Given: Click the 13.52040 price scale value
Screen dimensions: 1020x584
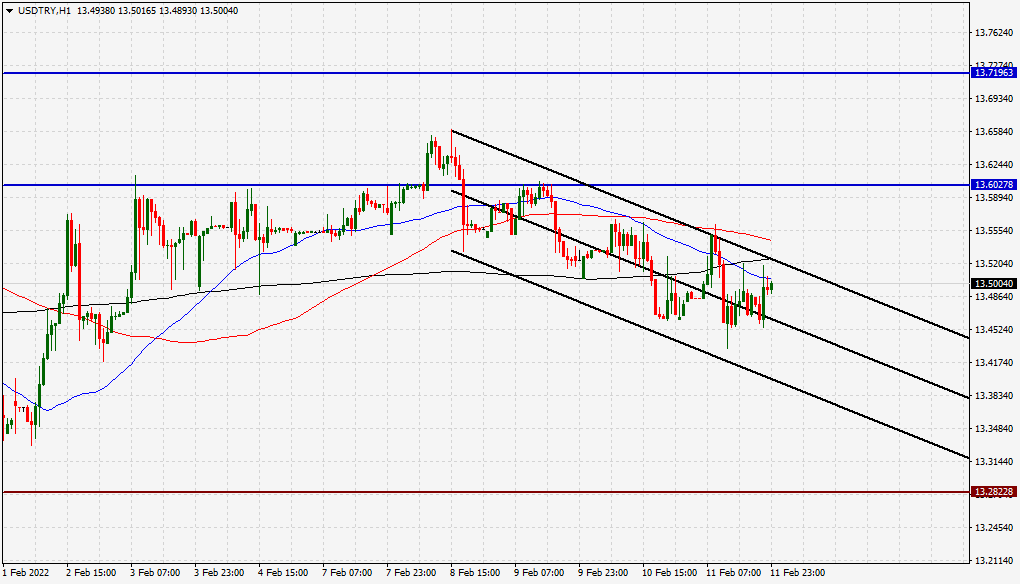Looking at the screenshot, I should pyautogui.click(x=994, y=263).
